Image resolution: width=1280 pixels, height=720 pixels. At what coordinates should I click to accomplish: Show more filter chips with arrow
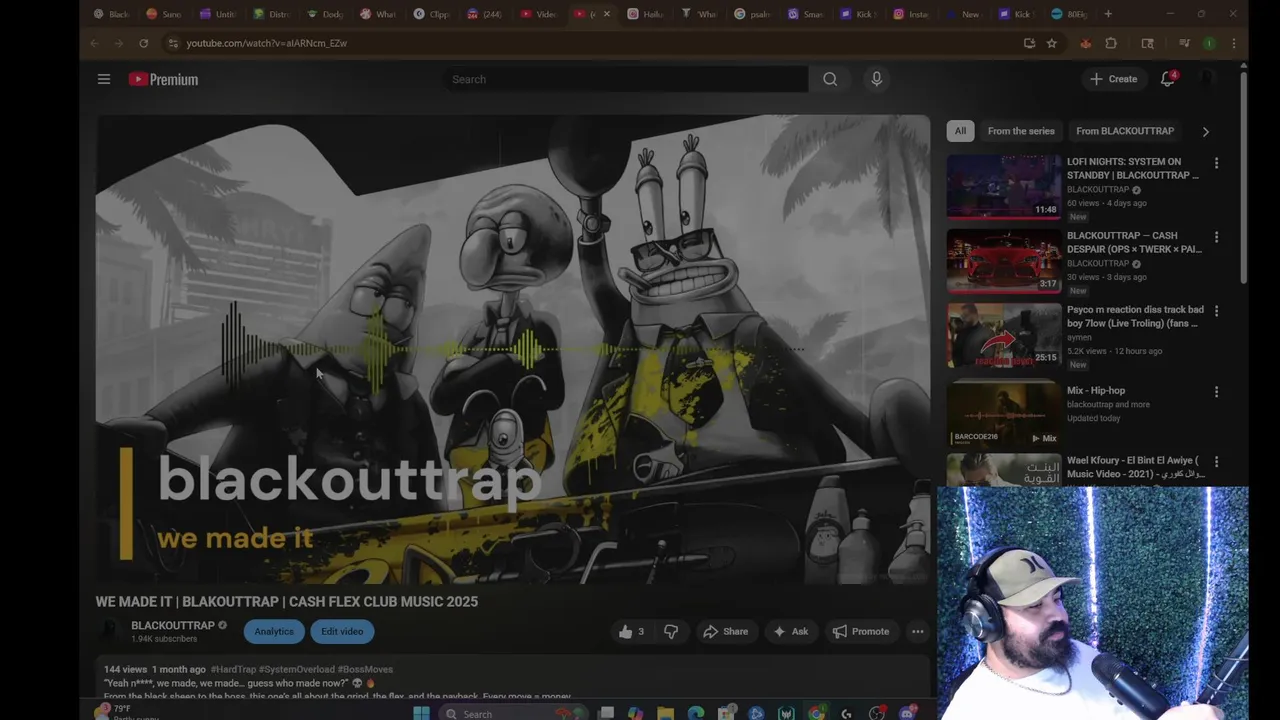pos(1205,131)
